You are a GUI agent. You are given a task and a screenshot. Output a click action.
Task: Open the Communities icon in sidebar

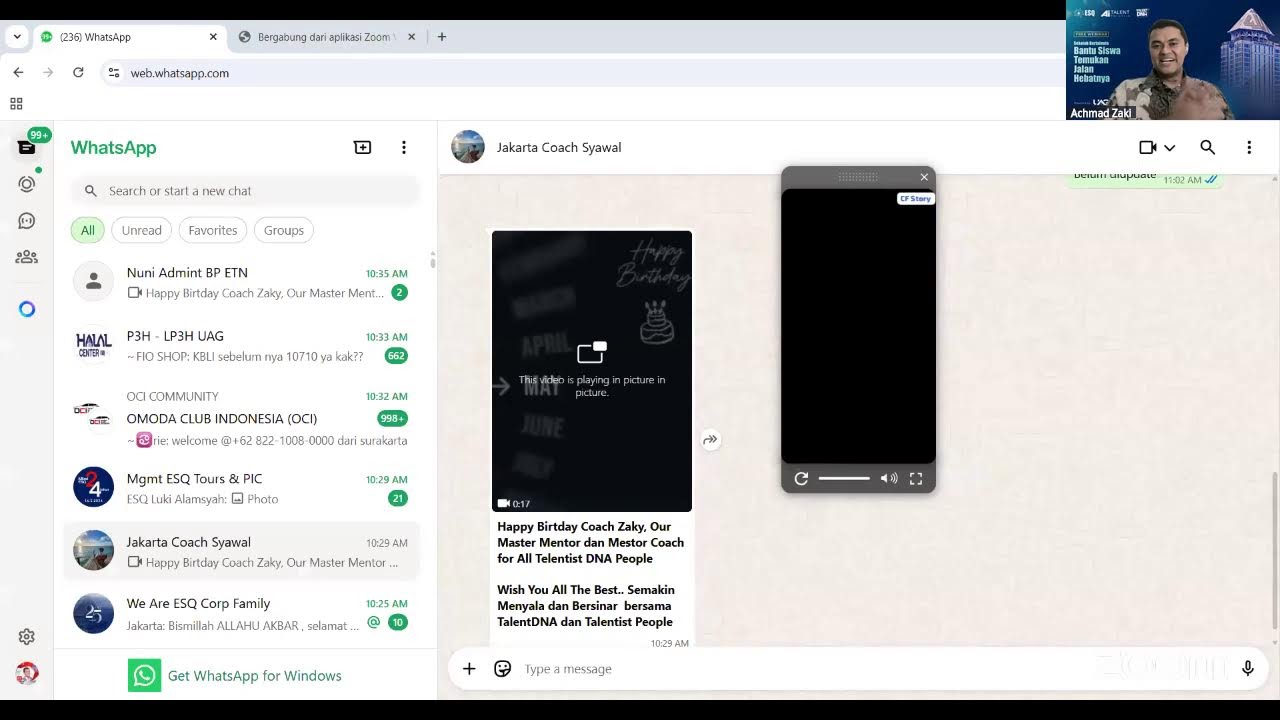27,257
